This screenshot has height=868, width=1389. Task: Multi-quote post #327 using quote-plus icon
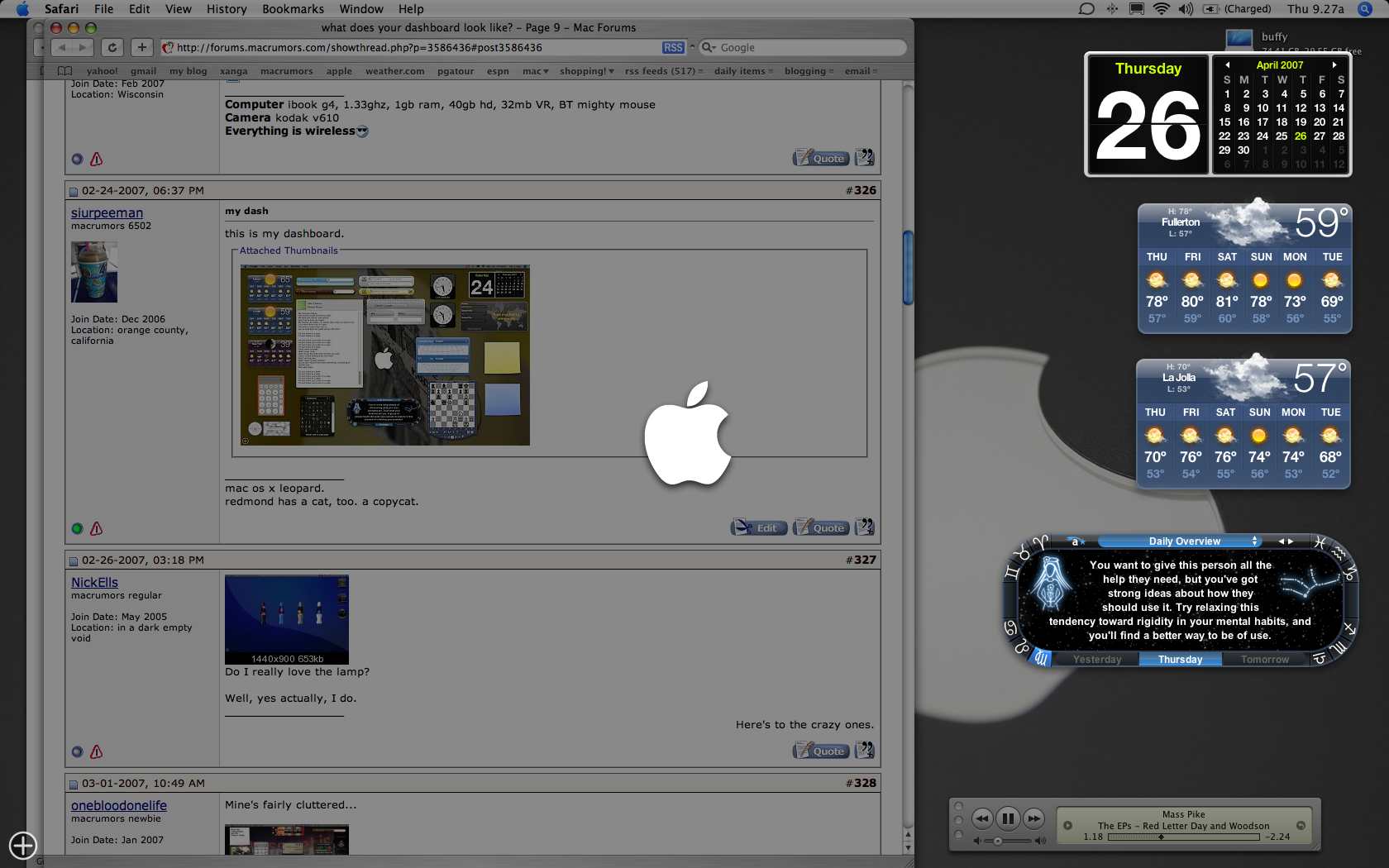864,751
